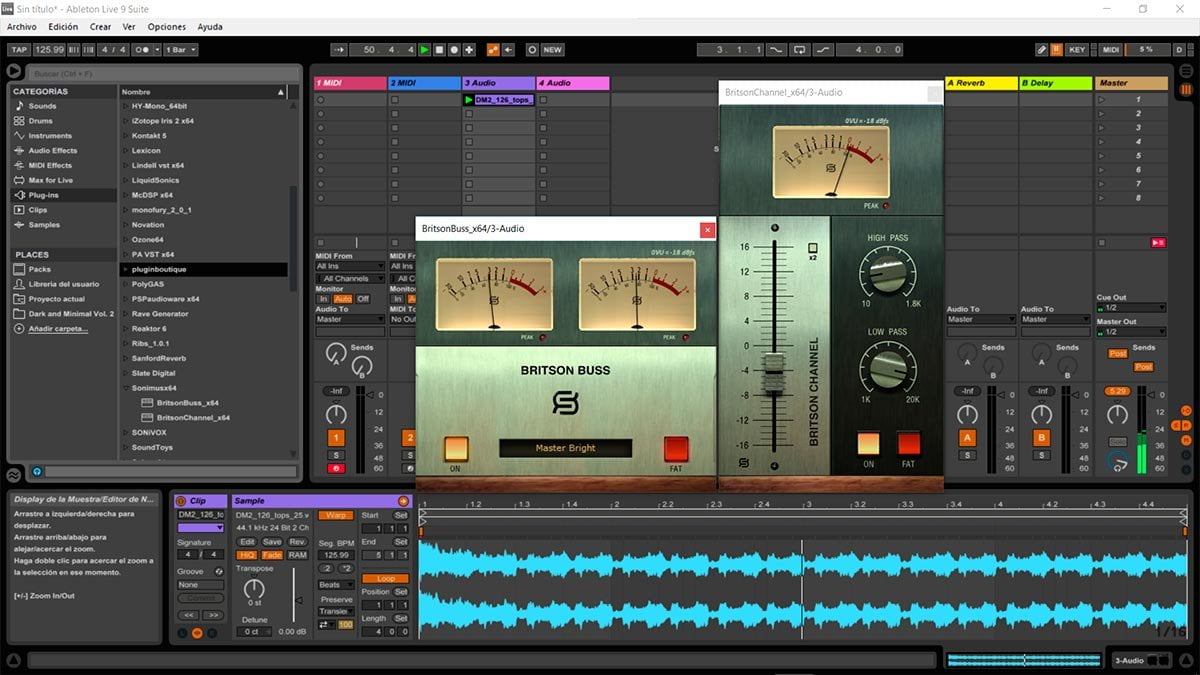Select the BritsonBuss_x64 plug-in
1200x675 pixels.
tap(186, 402)
